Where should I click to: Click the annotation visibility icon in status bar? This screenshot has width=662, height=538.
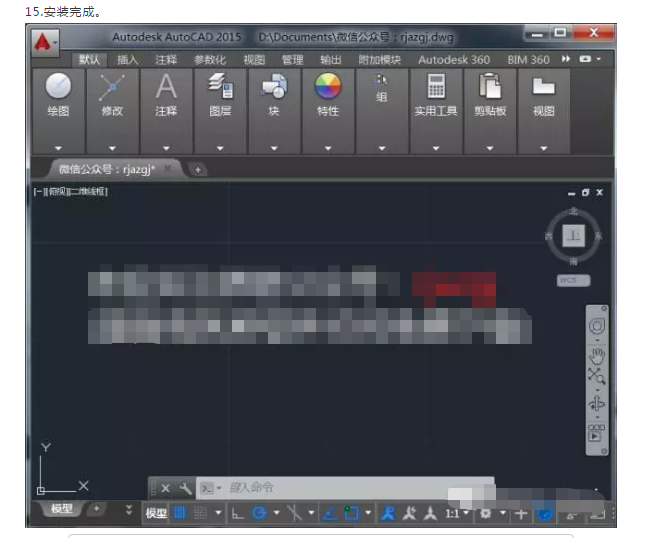(409, 513)
